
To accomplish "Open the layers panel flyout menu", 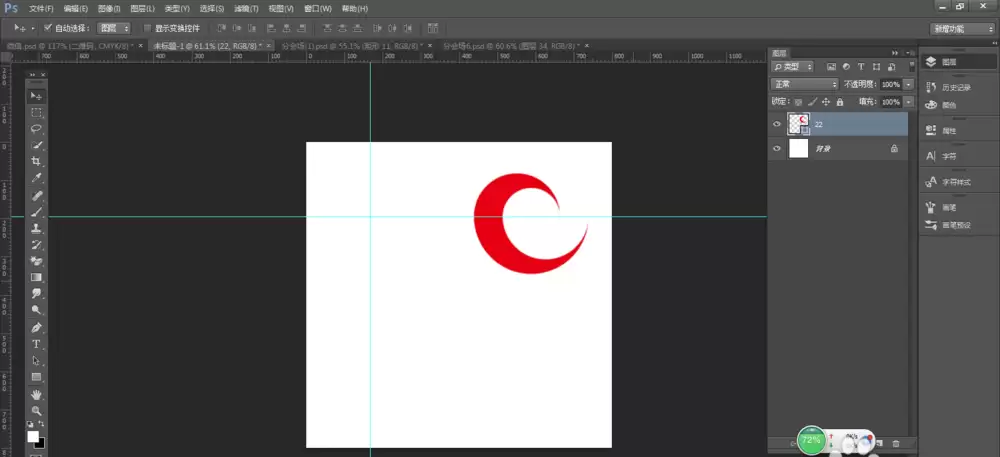I will [909, 53].
